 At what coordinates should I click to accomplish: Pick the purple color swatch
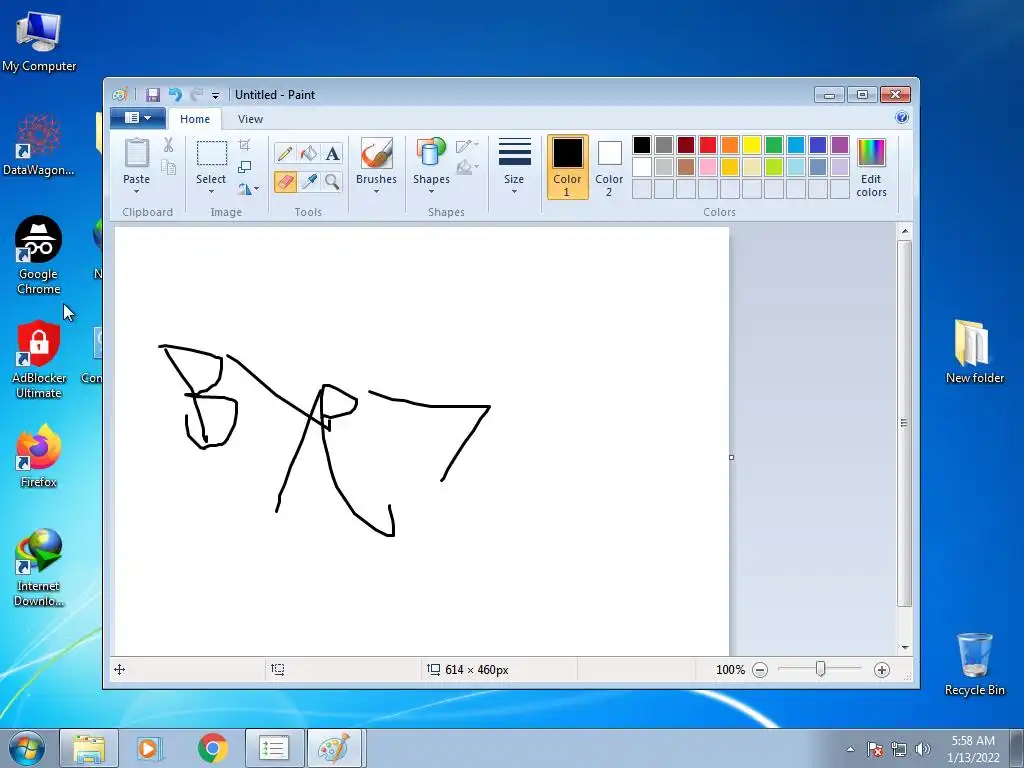(840, 145)
